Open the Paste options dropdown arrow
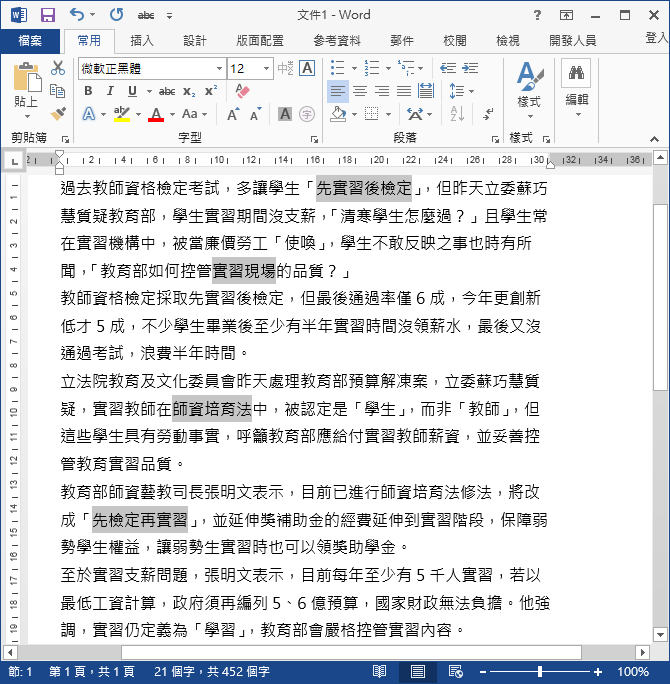The height and width of the screenshot is (684, 670). click(x=27, y=116)
